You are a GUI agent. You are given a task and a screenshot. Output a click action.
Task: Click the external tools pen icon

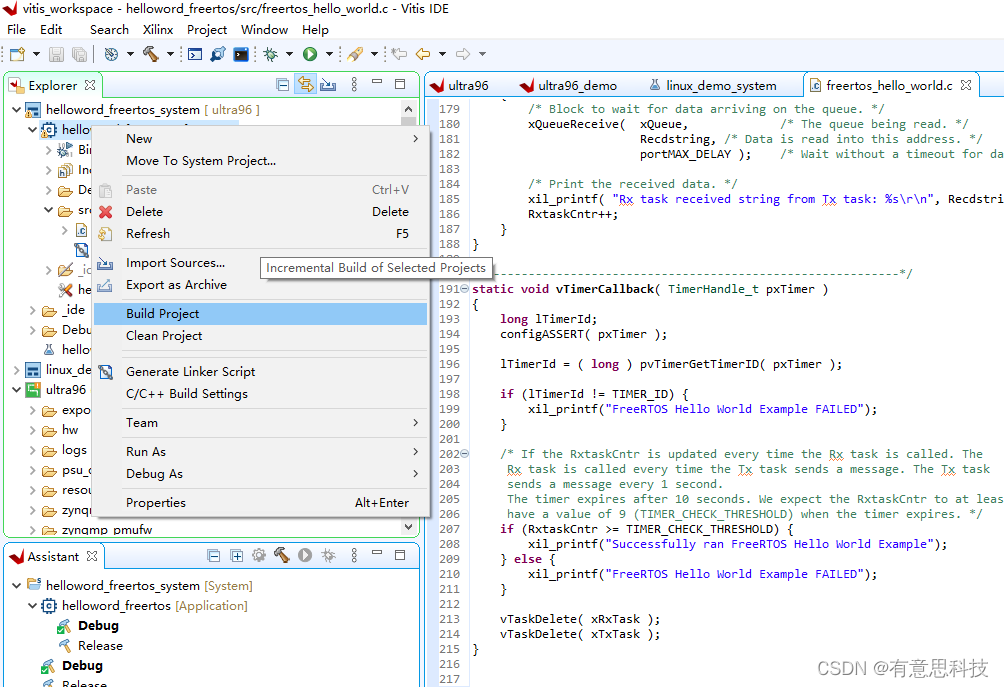point(355,54)
